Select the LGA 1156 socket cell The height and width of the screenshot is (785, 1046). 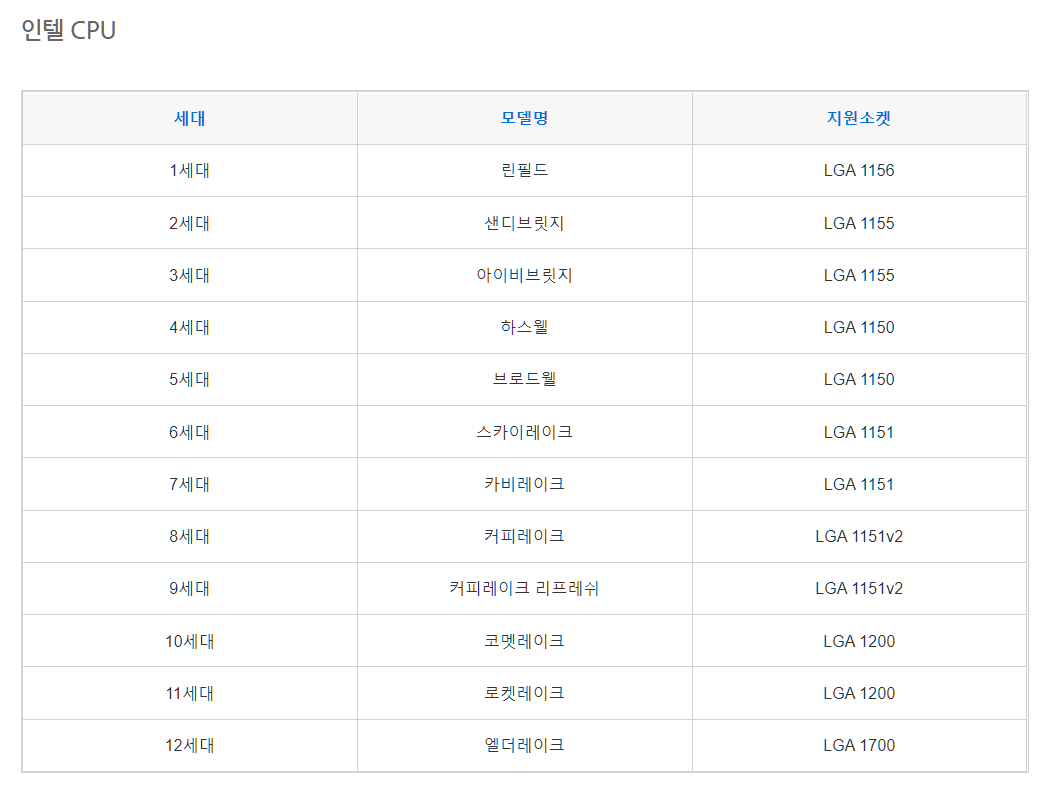859,170
